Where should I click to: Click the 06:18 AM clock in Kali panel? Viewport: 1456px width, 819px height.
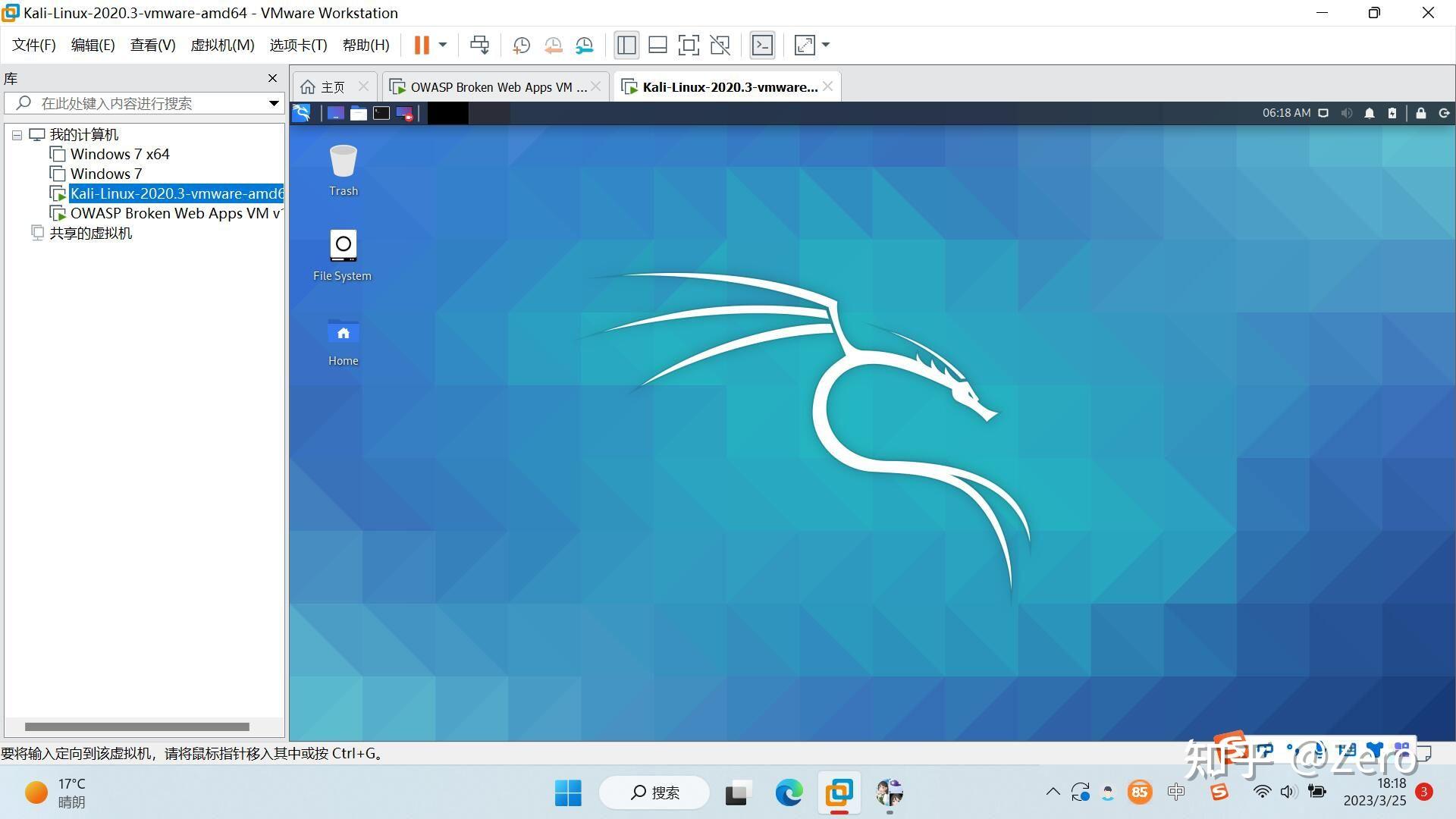tap(1286, 113)
